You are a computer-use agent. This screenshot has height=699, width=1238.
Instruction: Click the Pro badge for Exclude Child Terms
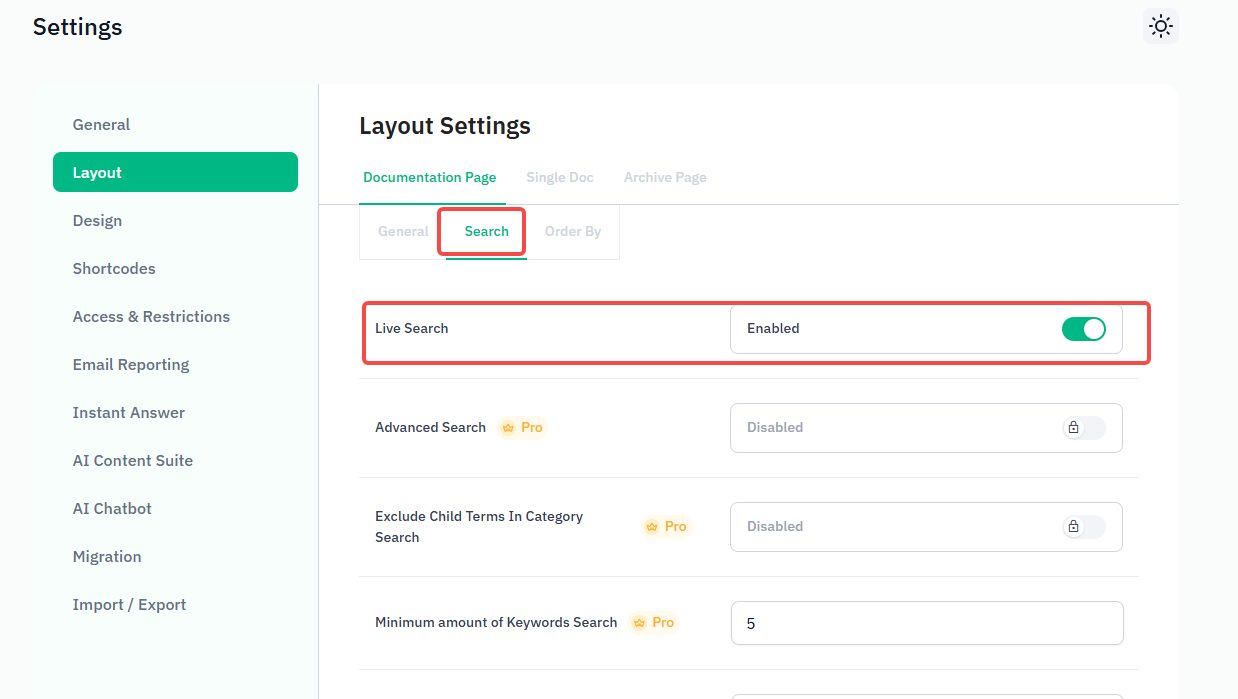pyautogui.click(x=667, y=526)
